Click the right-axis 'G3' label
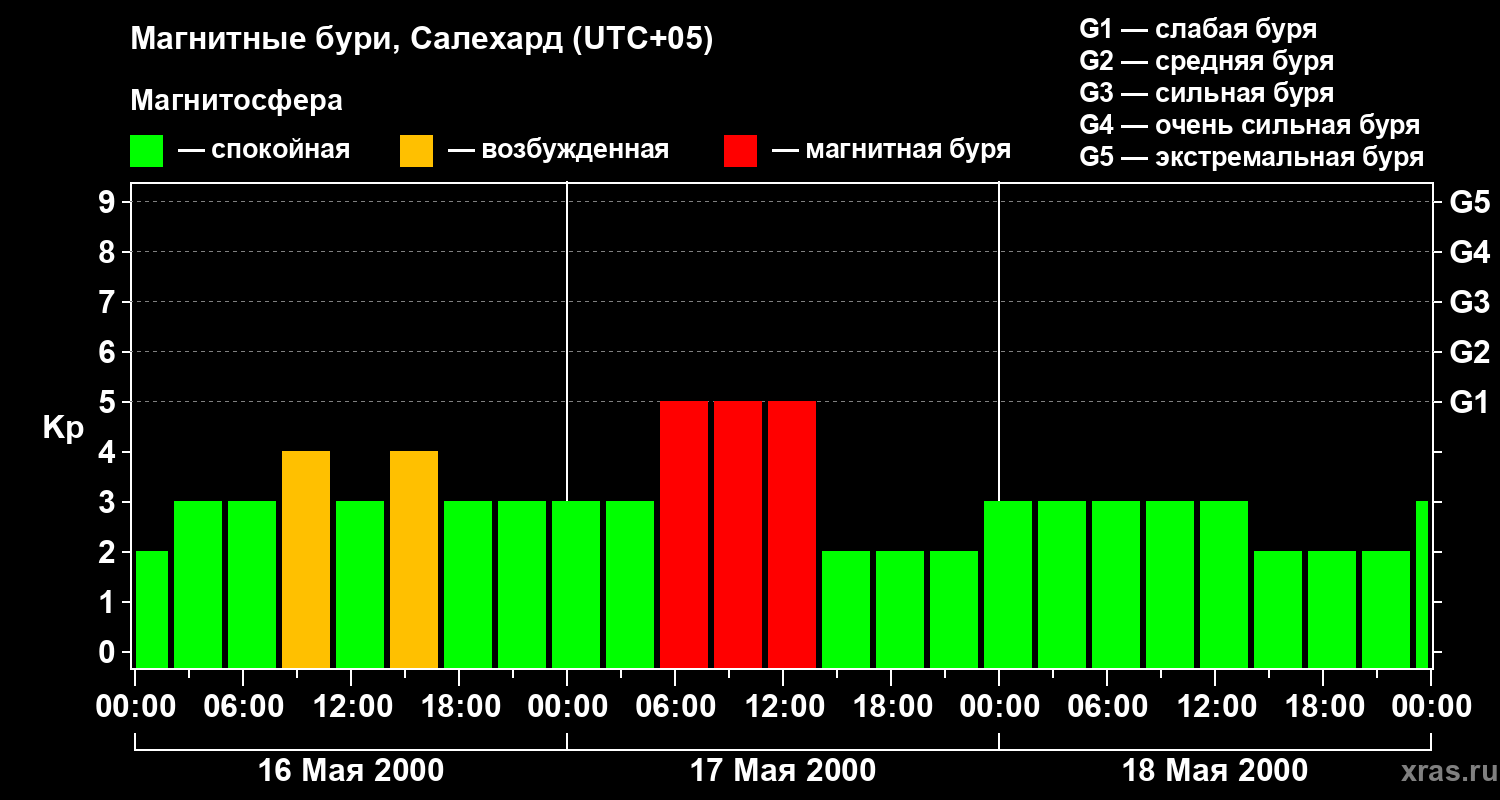 click(1469, 302)
